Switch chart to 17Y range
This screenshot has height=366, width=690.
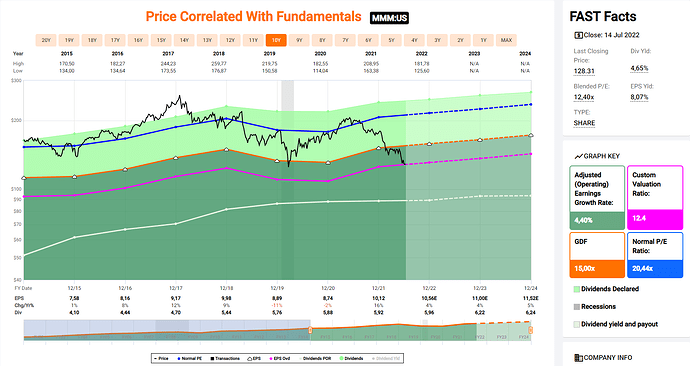115,40
